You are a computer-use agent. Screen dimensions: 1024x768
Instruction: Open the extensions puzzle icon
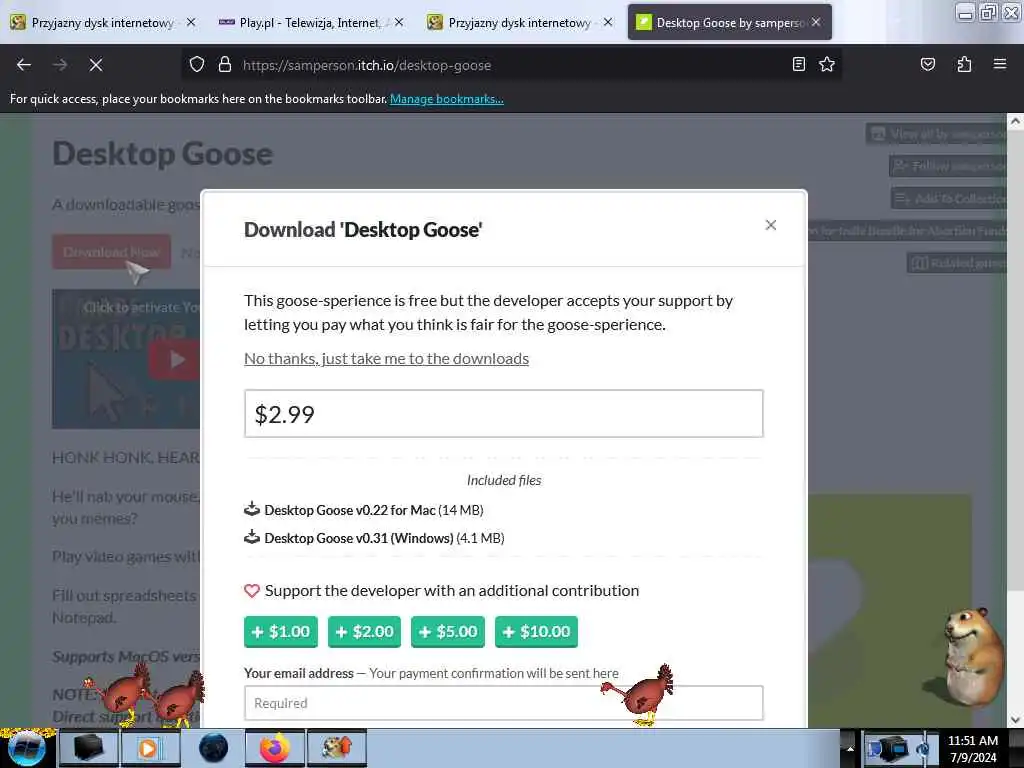964,64
